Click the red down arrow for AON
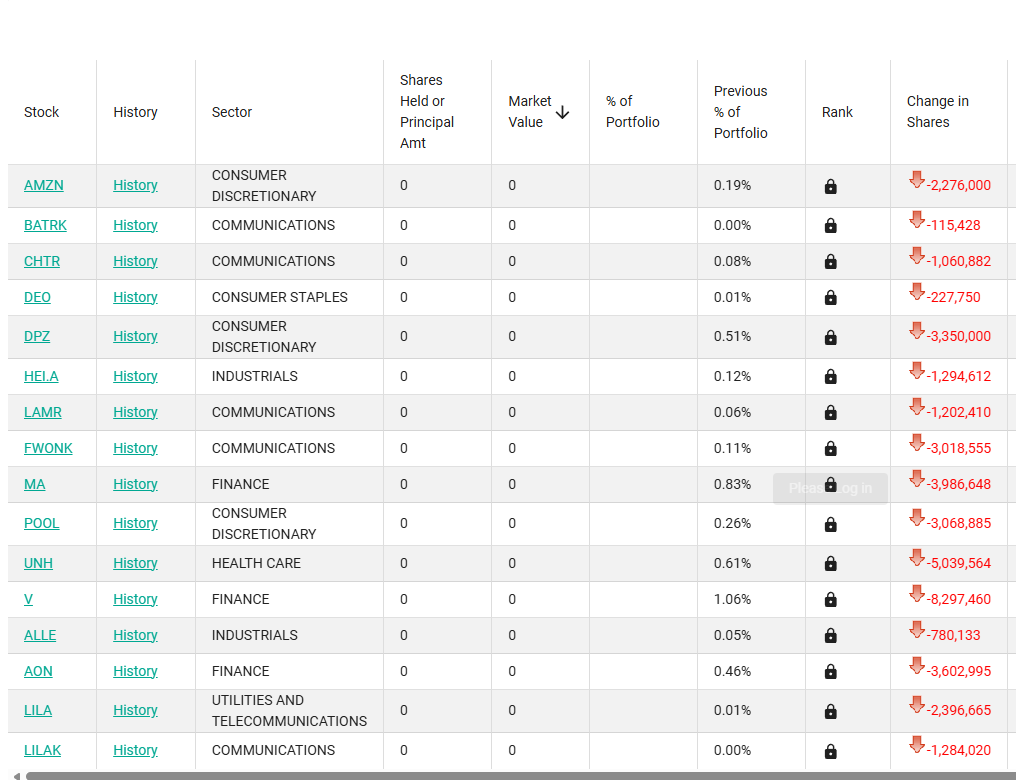 (916, 666)
